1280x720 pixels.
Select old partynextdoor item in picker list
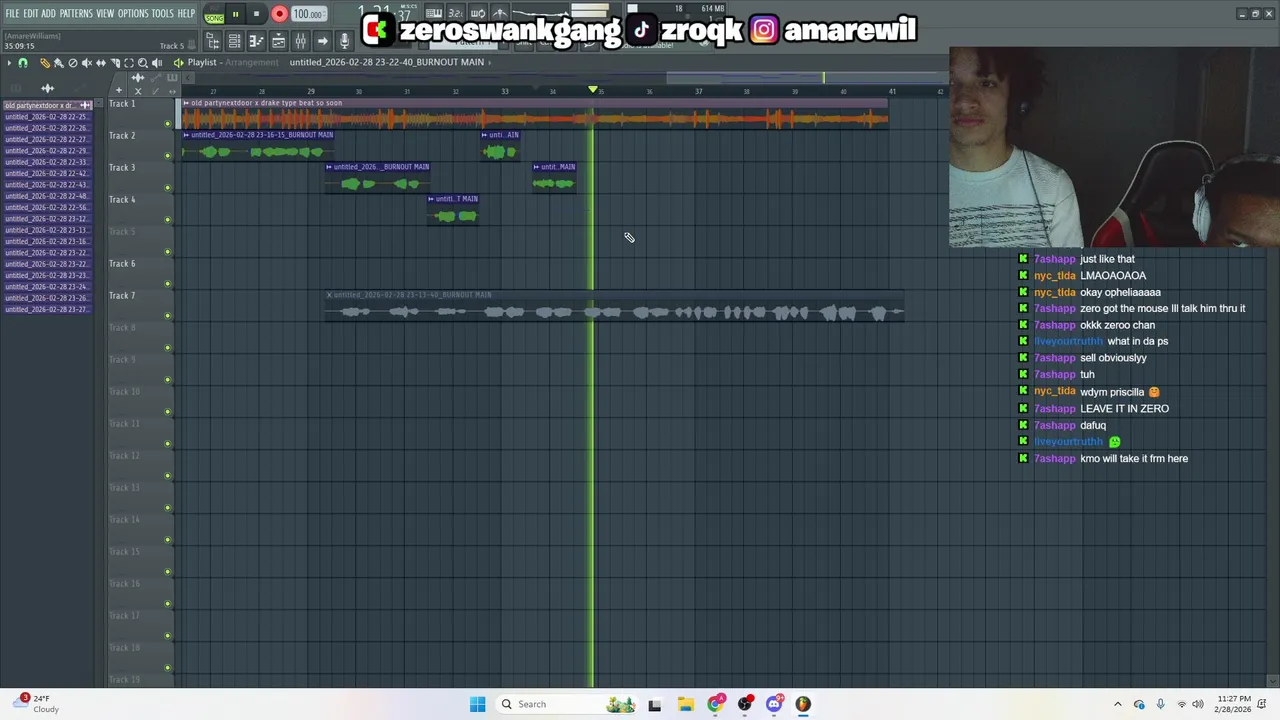(46, 105)
